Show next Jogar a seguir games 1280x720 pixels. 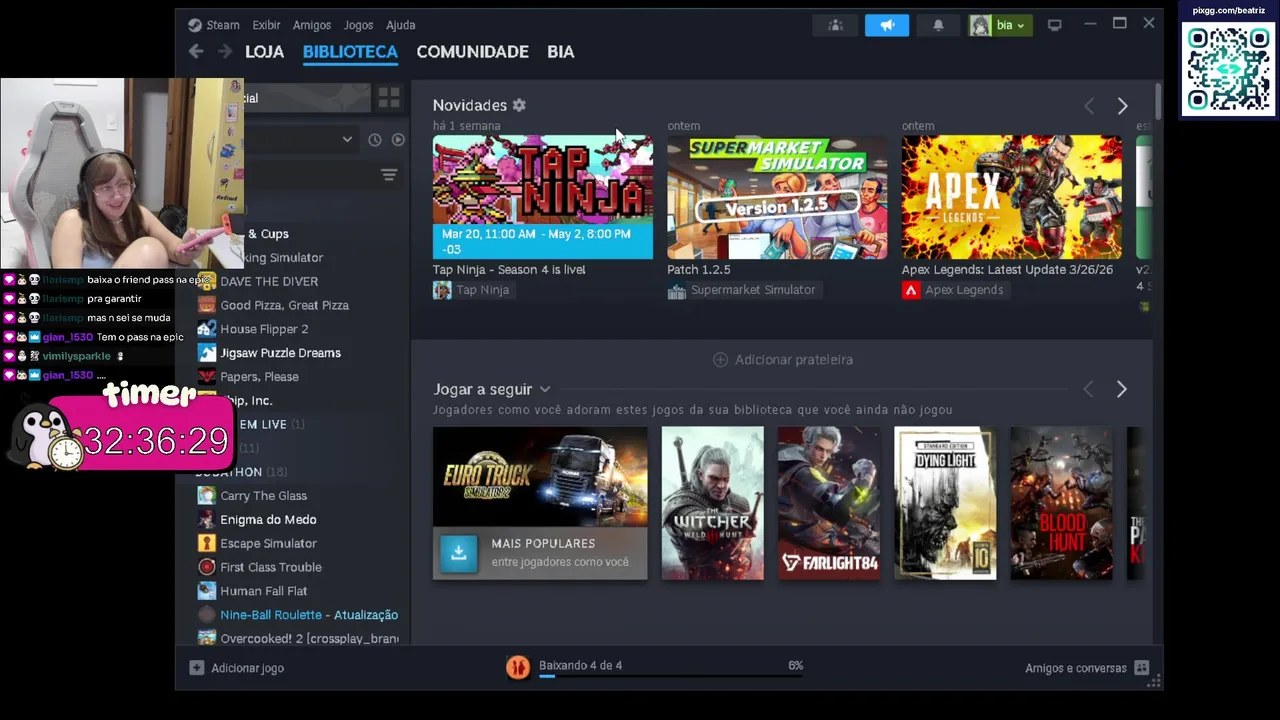[1121, 389]
